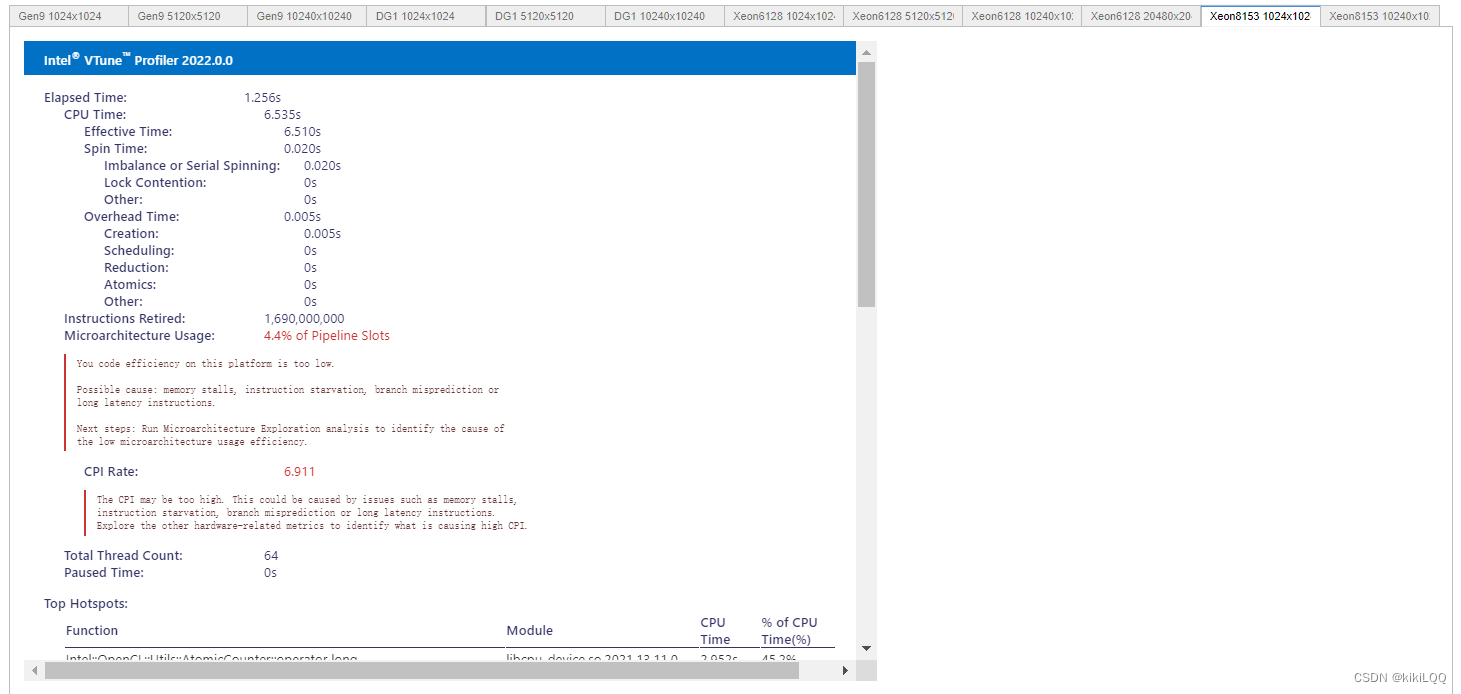The image size is (1461, 694).
Task: Select the Reduction label
Action: [136, 268]
